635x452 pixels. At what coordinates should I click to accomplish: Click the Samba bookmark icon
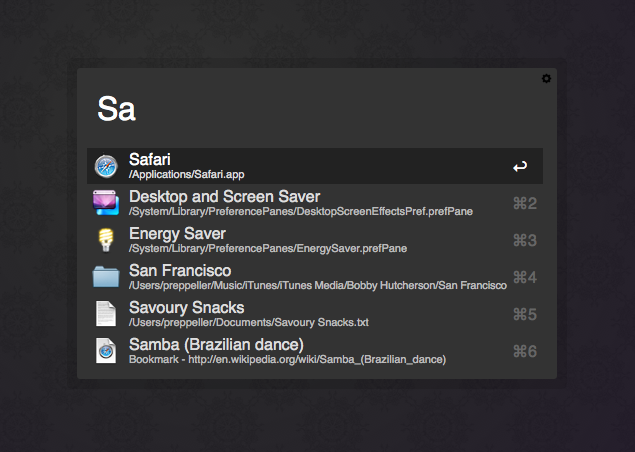click(x=106, y=351)
